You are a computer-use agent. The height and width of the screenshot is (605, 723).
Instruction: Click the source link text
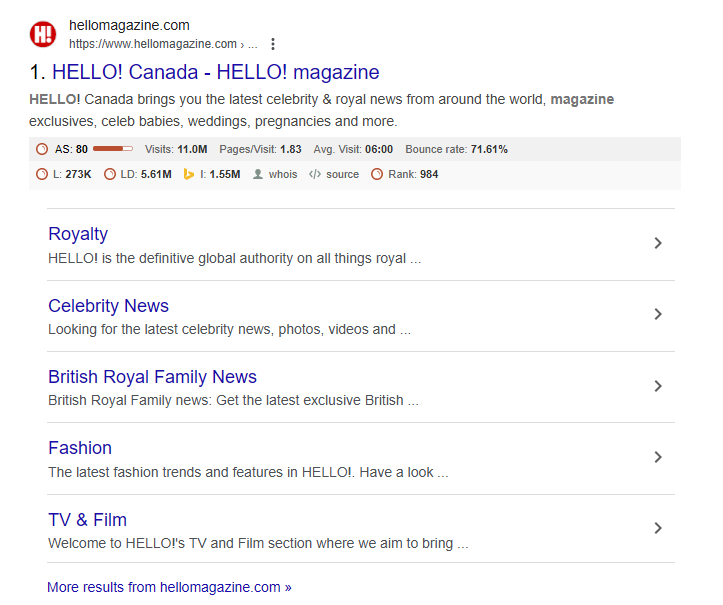343,174
